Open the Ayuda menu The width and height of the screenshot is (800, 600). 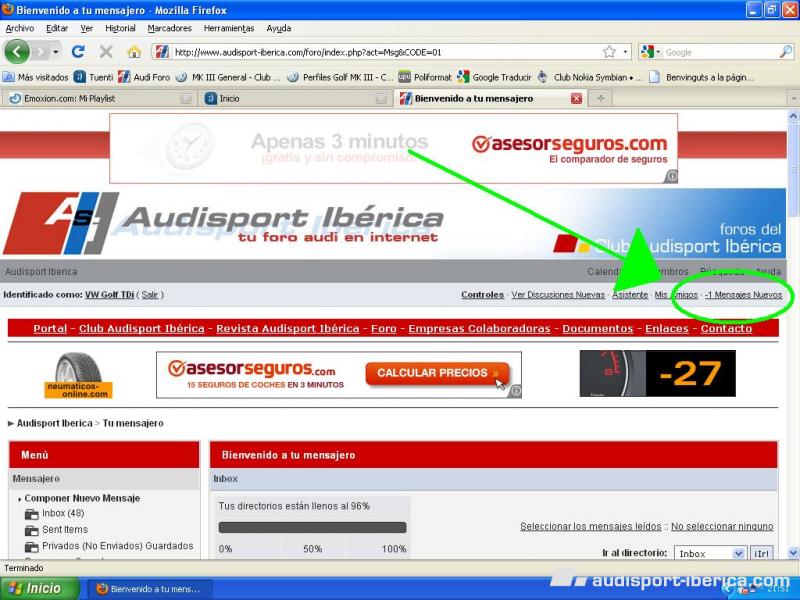coord(279,28)
